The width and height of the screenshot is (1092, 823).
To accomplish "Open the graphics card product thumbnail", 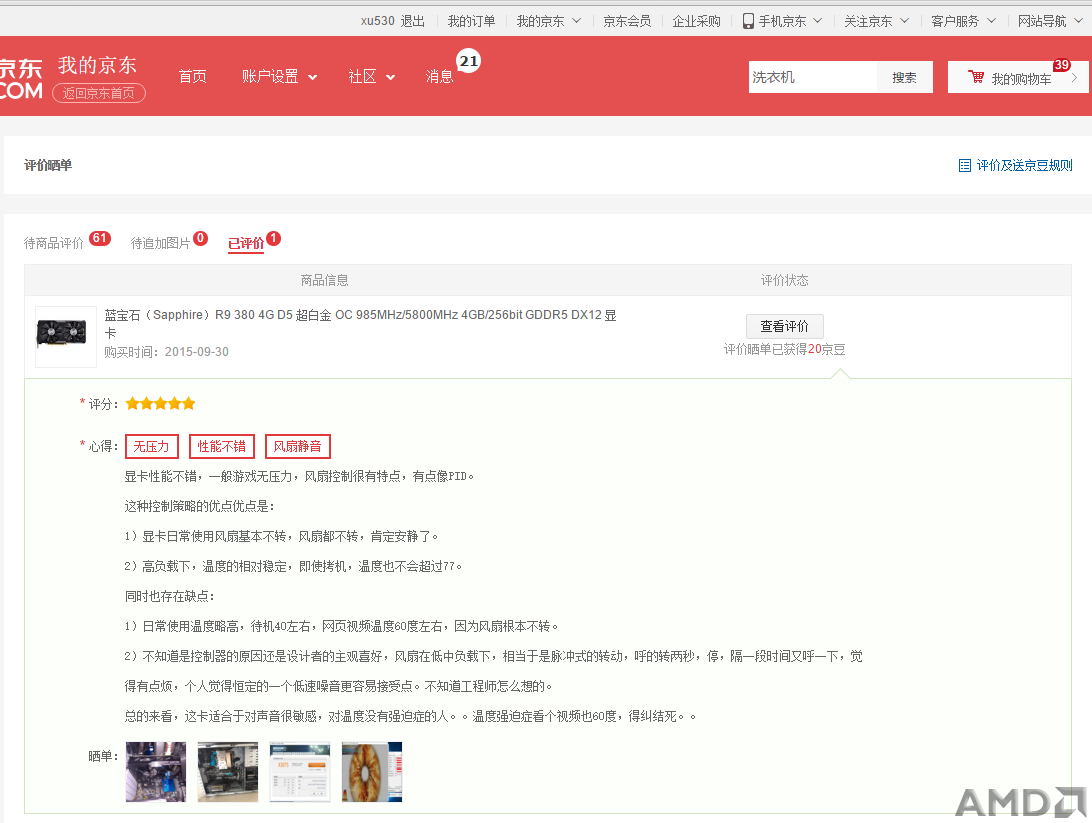I will pyautogui.click(x=65, y=336).
